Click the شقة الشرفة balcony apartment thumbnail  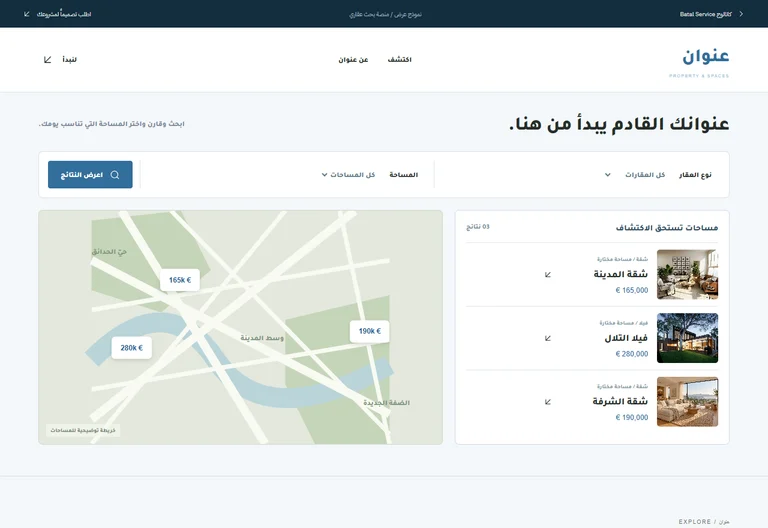click(x=687, y=402)
